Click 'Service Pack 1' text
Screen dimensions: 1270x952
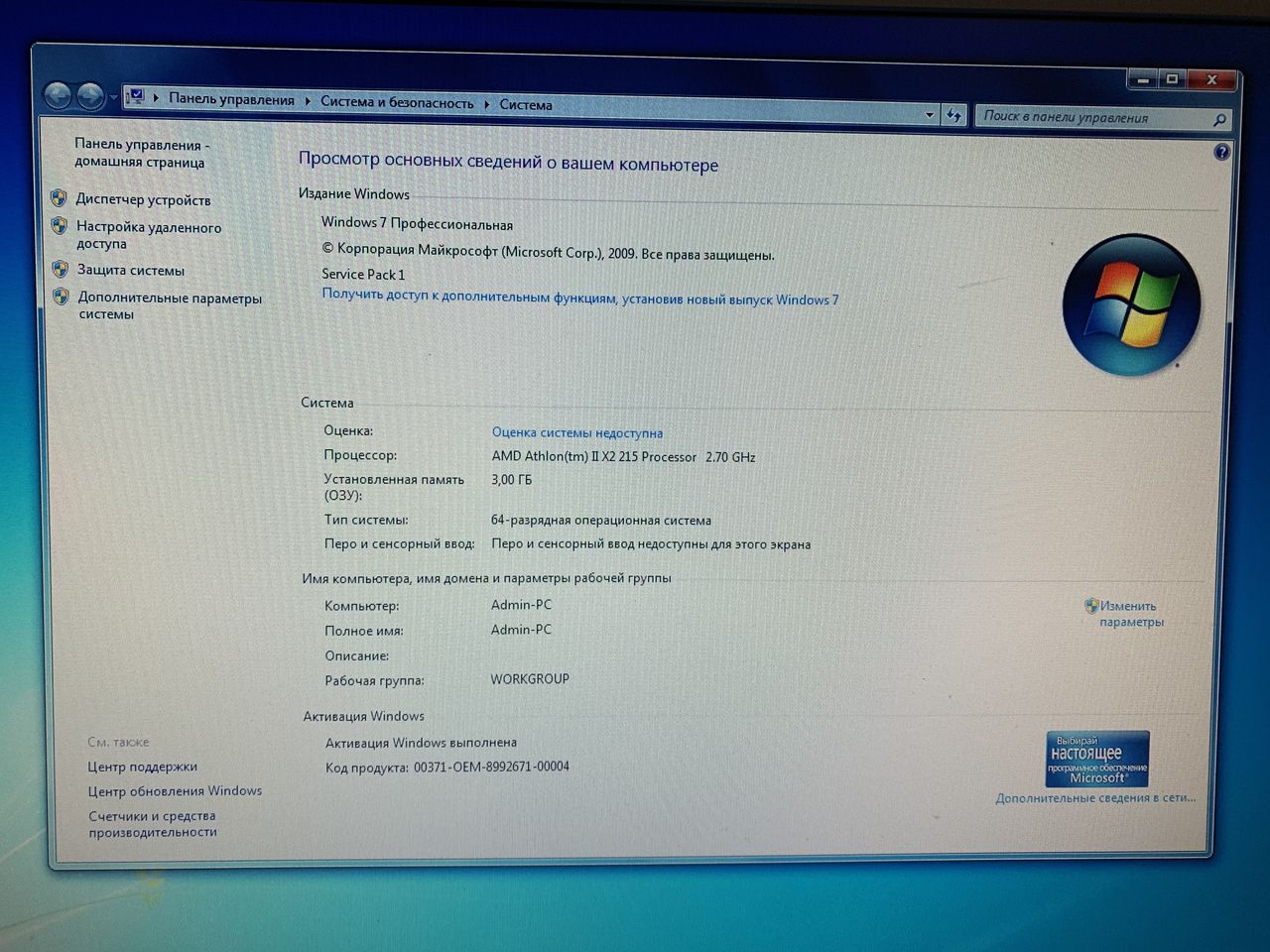pos(363,274)
